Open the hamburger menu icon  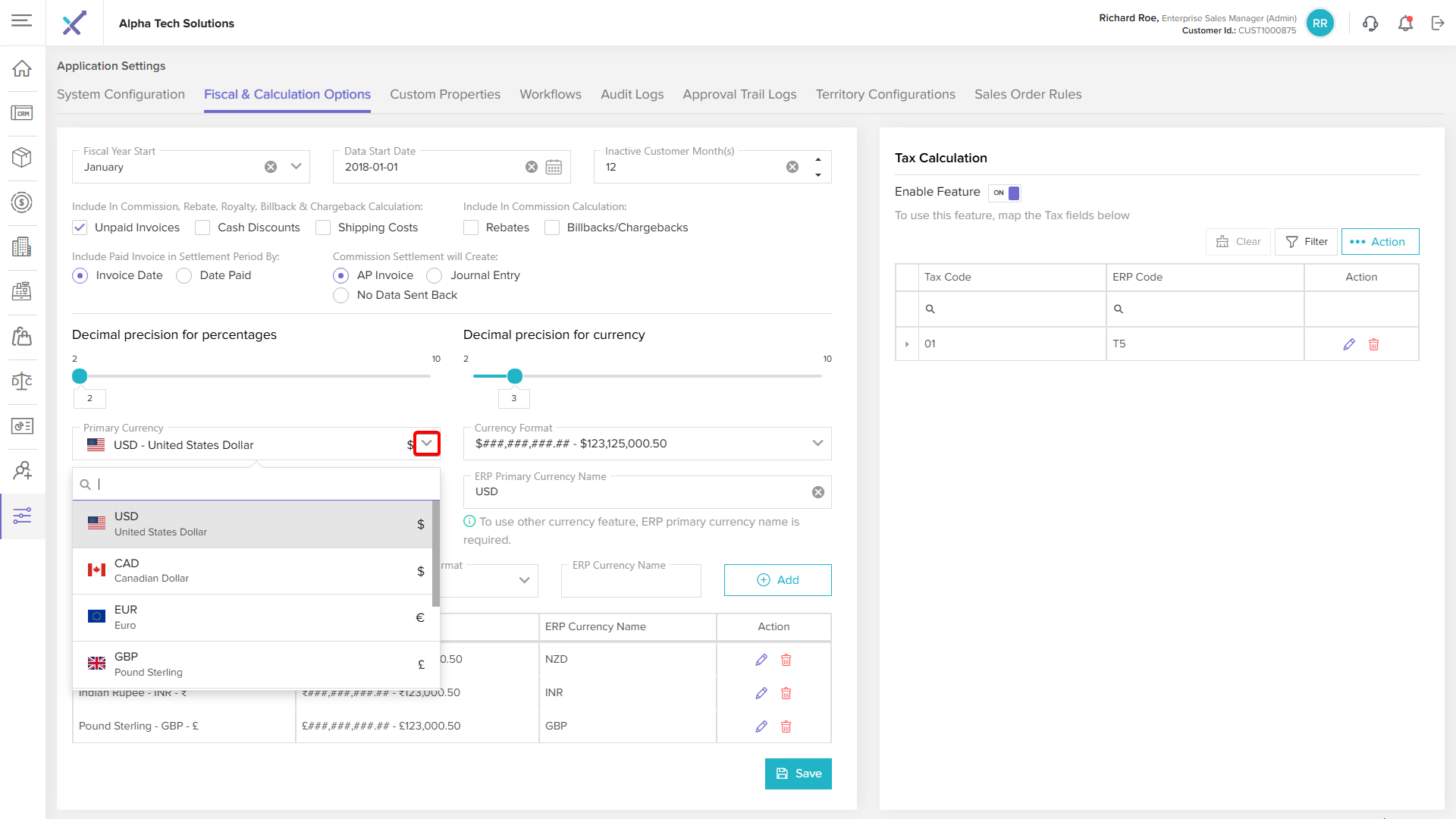22,20
